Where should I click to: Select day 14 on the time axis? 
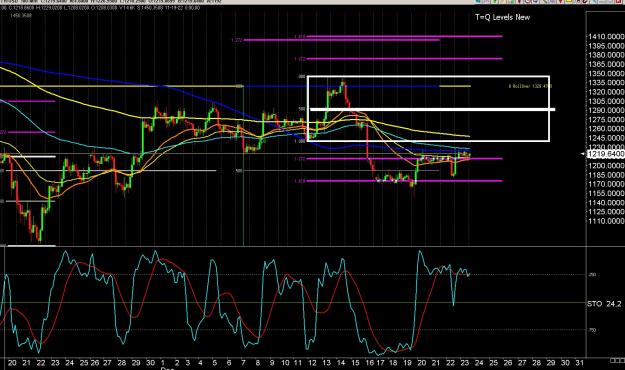(x=340, y=363)
